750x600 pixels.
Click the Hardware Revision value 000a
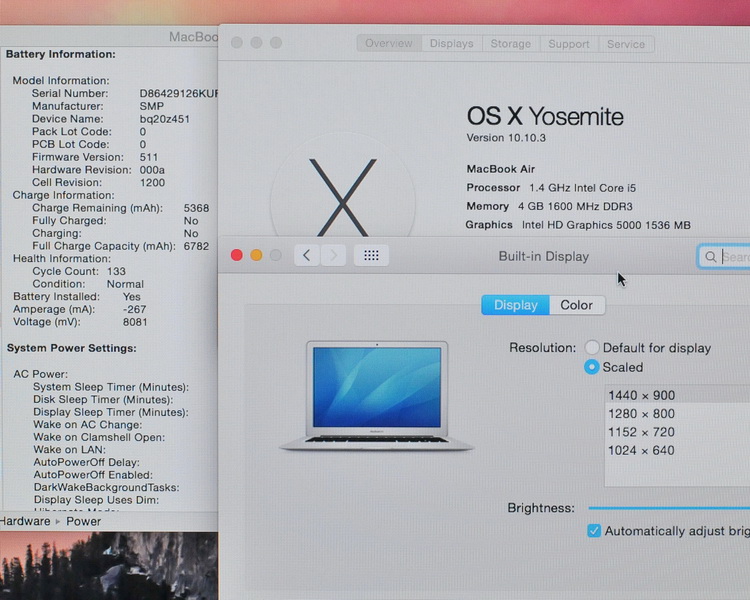pos(152,170)
